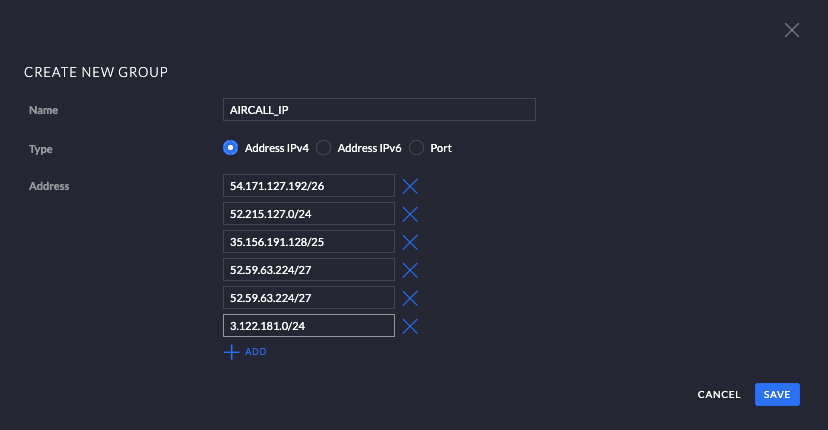
Task: Cancel creating the new group
Action: 719,394
